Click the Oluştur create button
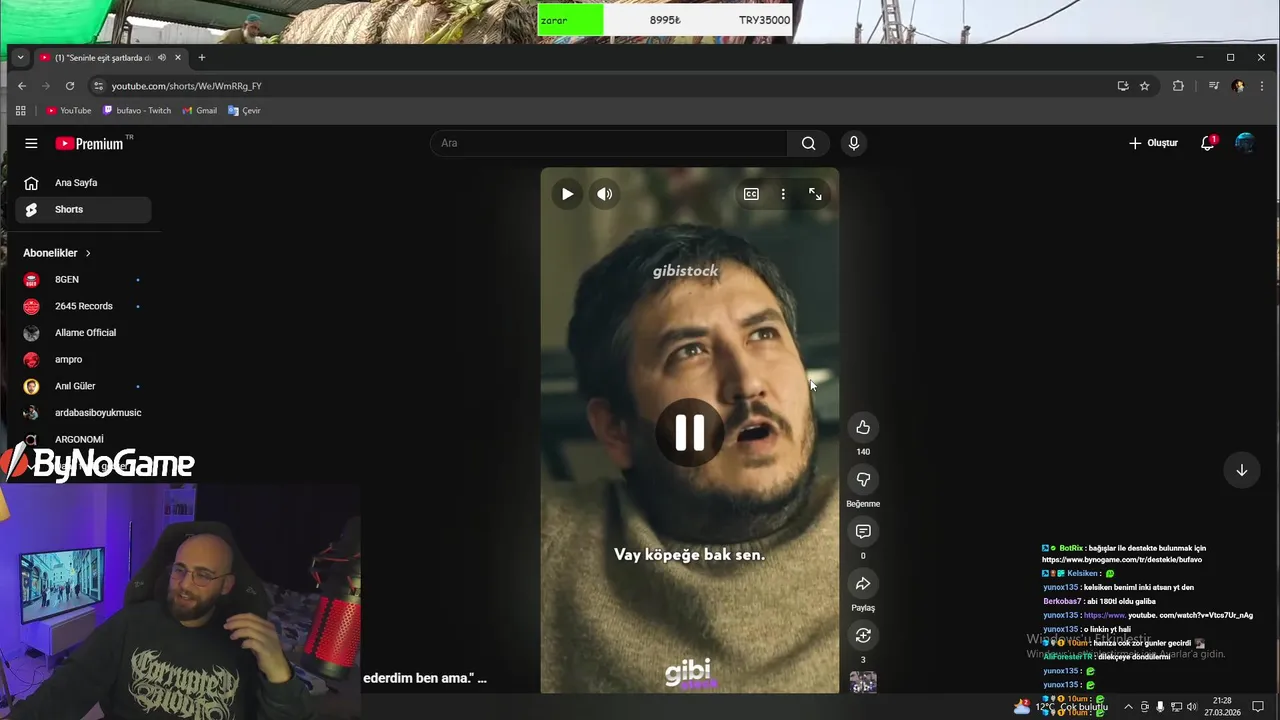Screen dimensions: 1280x720 (x=1153, y=143)
